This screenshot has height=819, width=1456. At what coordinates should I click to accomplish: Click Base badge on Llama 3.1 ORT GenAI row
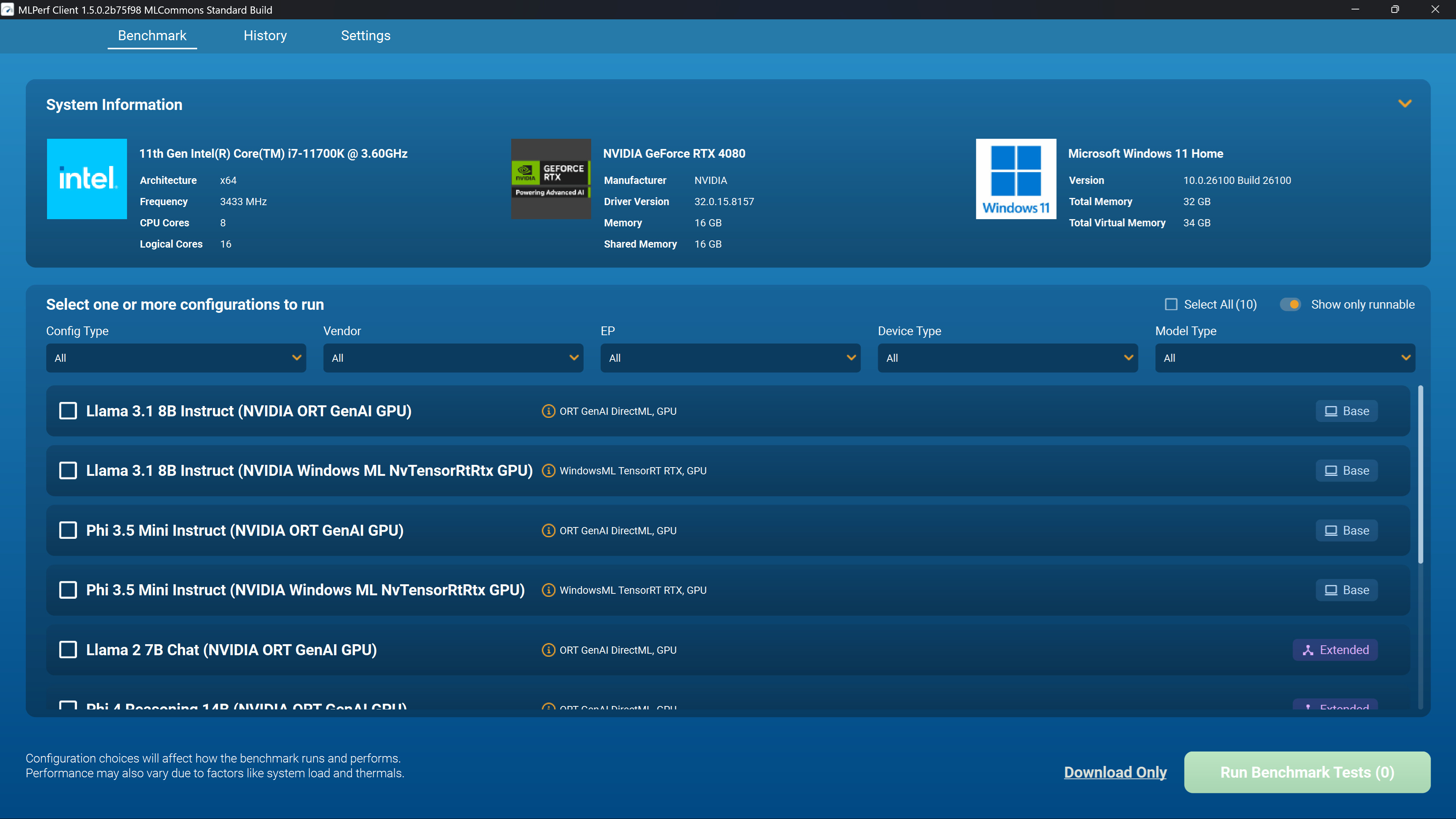1347,411
